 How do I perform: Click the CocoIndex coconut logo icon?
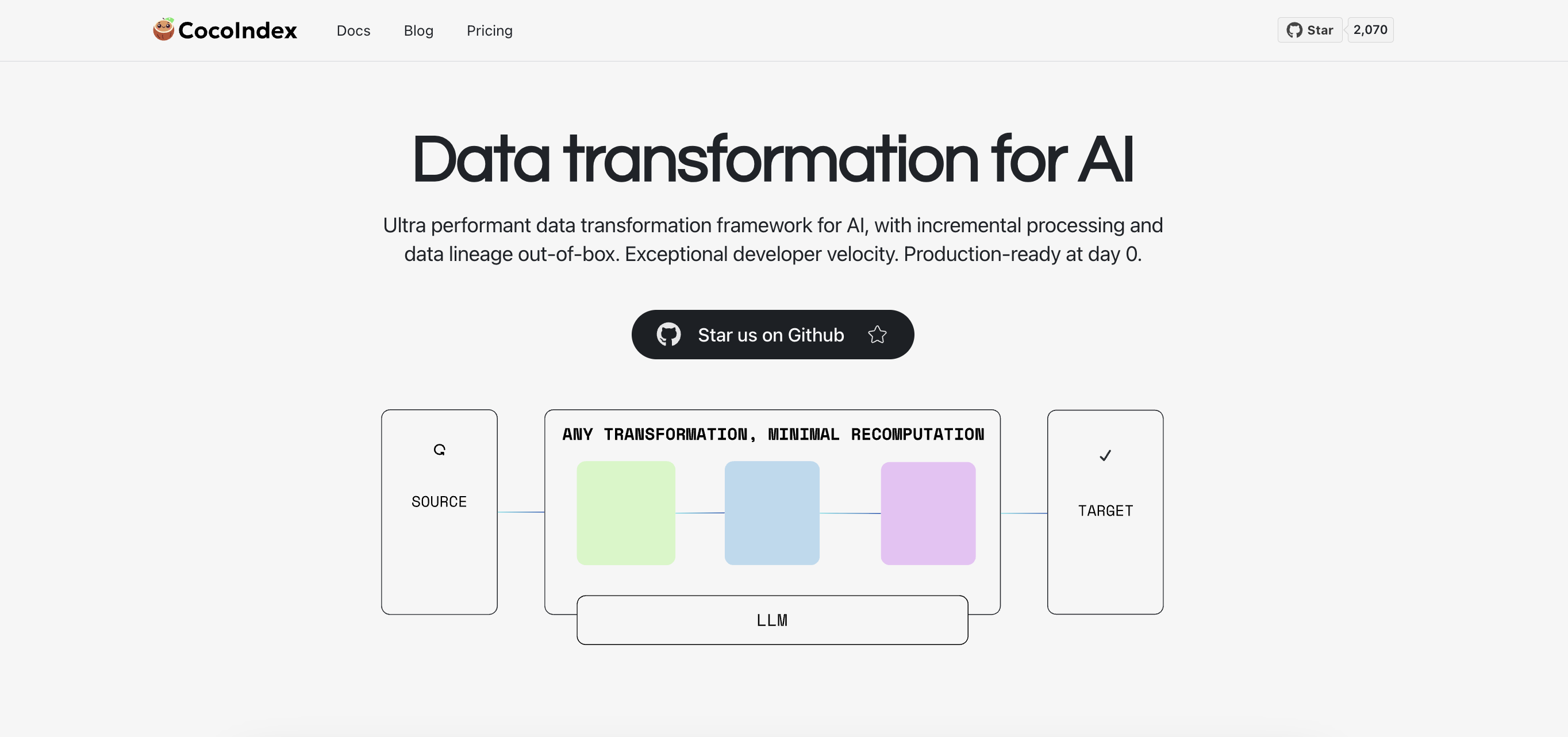click(x=163, y=29)
